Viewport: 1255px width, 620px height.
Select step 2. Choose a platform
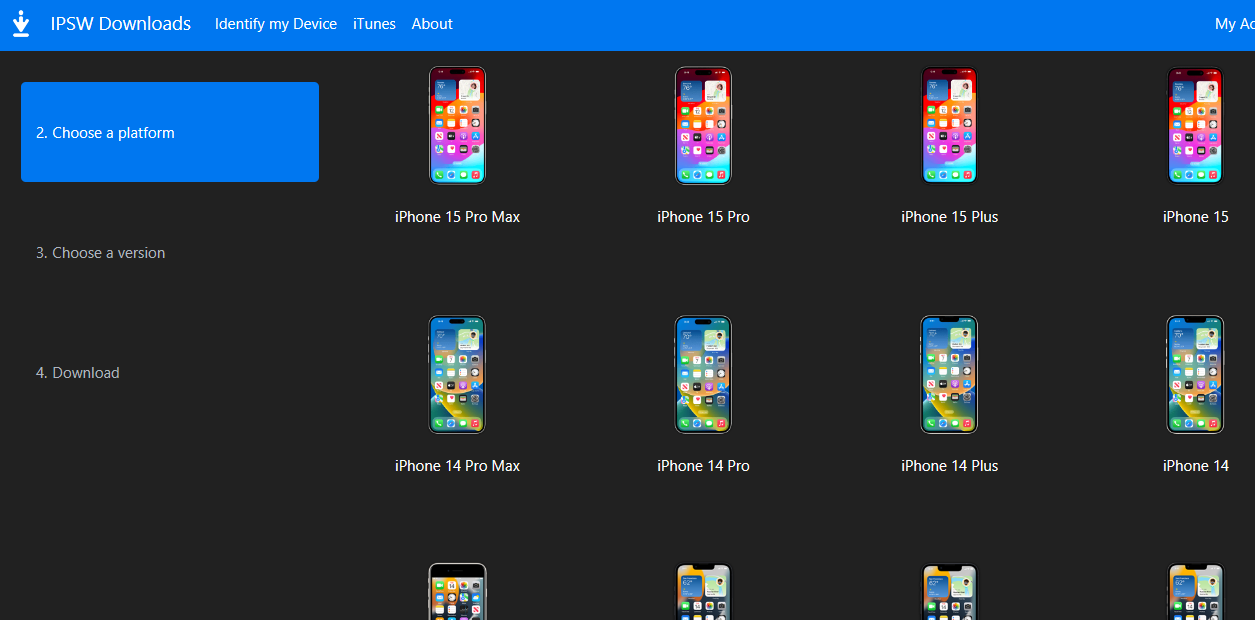pyautogui.click(x=170, y=132)
